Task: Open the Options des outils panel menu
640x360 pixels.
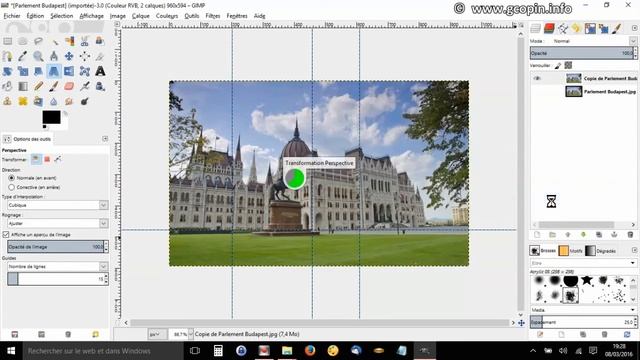Action: tap(105, 139)
